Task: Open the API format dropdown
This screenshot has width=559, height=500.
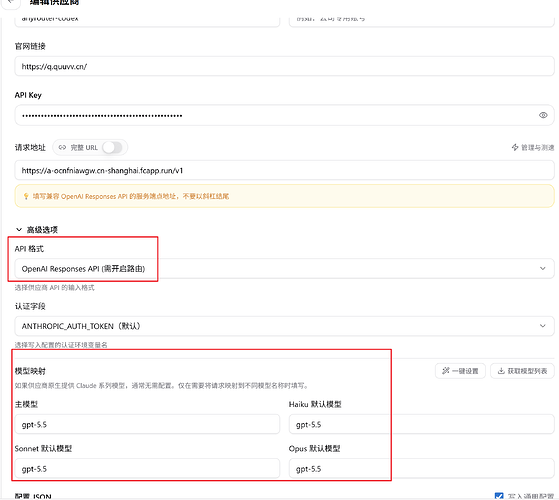Action: tap(284, 268)
